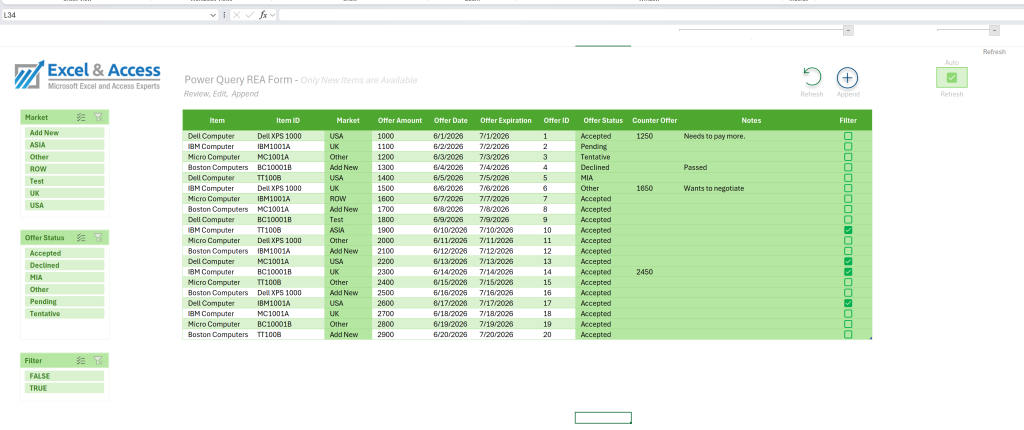Check Filter box for Offer ID 6
1024x430 pixels.
pos(848,188)
